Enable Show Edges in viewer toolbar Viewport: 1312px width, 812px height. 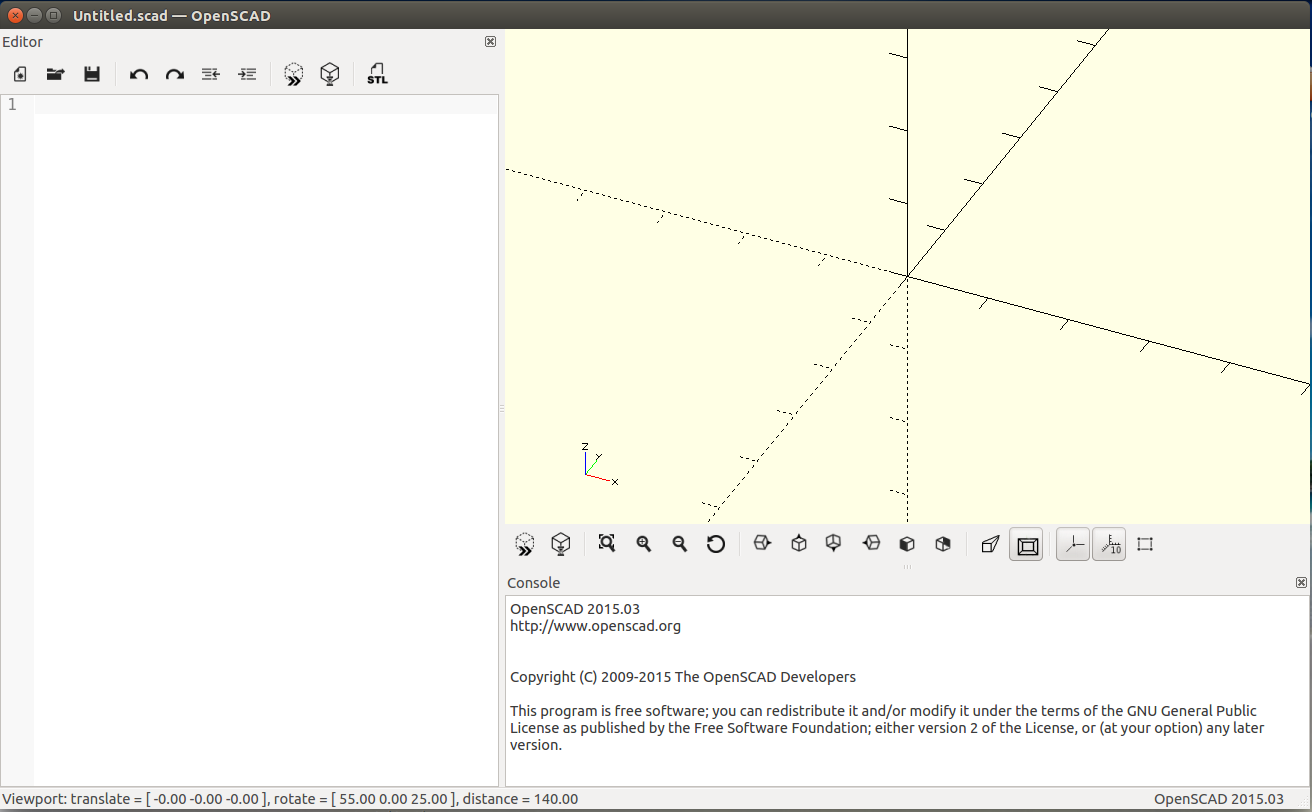tap(1145, 544)
